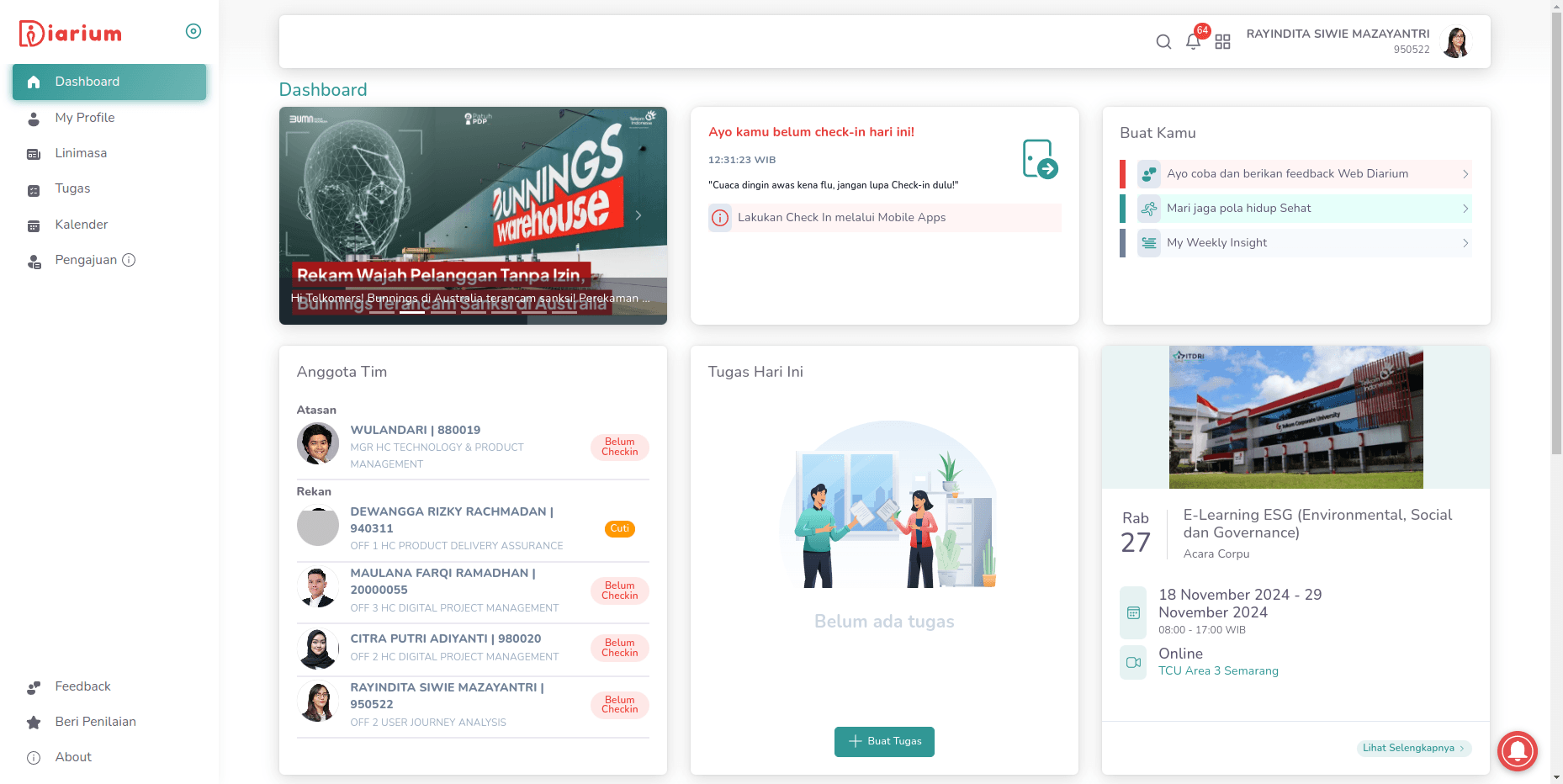Open Mari jaga pola hidup Sehat
The image size is (1563, 784).
tap(1295, 209)
